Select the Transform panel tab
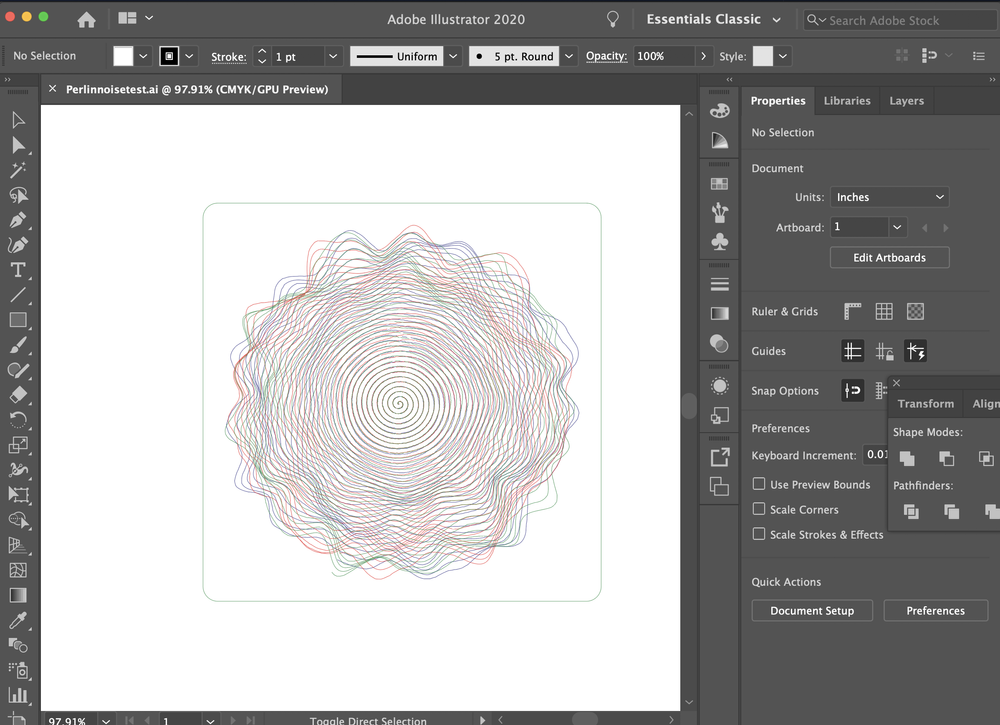This screenshot has height=725, width=1000. point(925,404)
